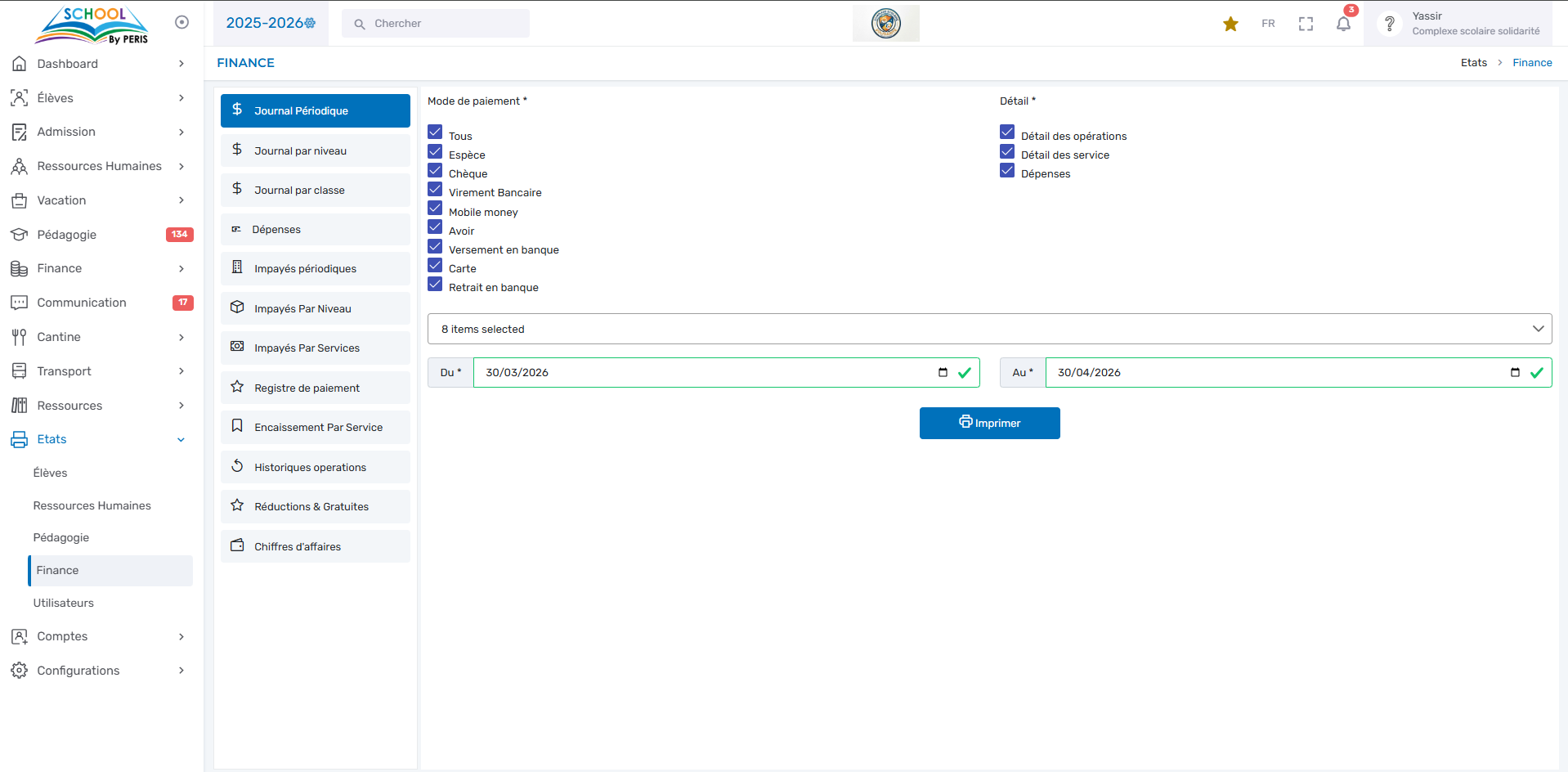Open the '8 items selected' dropdown
Screen dimensions: 1568x772
coord(989,329)
